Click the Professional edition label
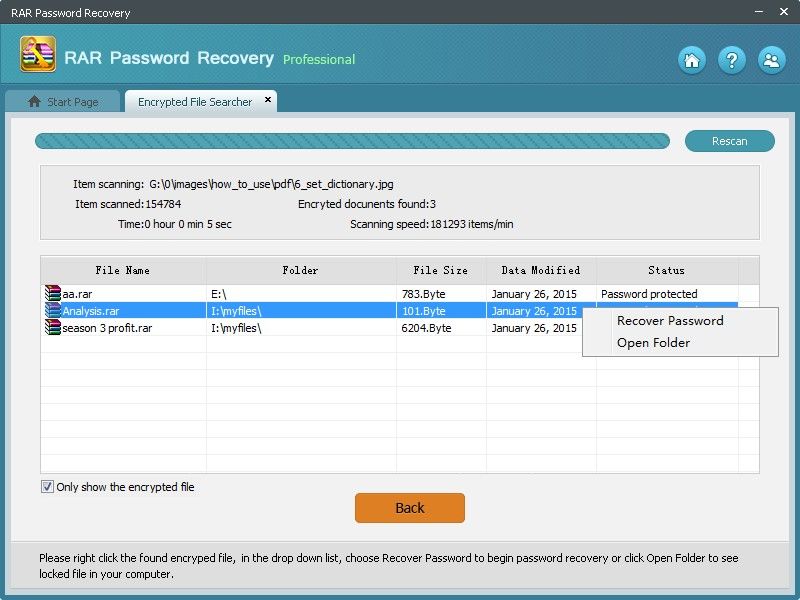This screenshot has height=600, width=800. (x=319, y=59)
